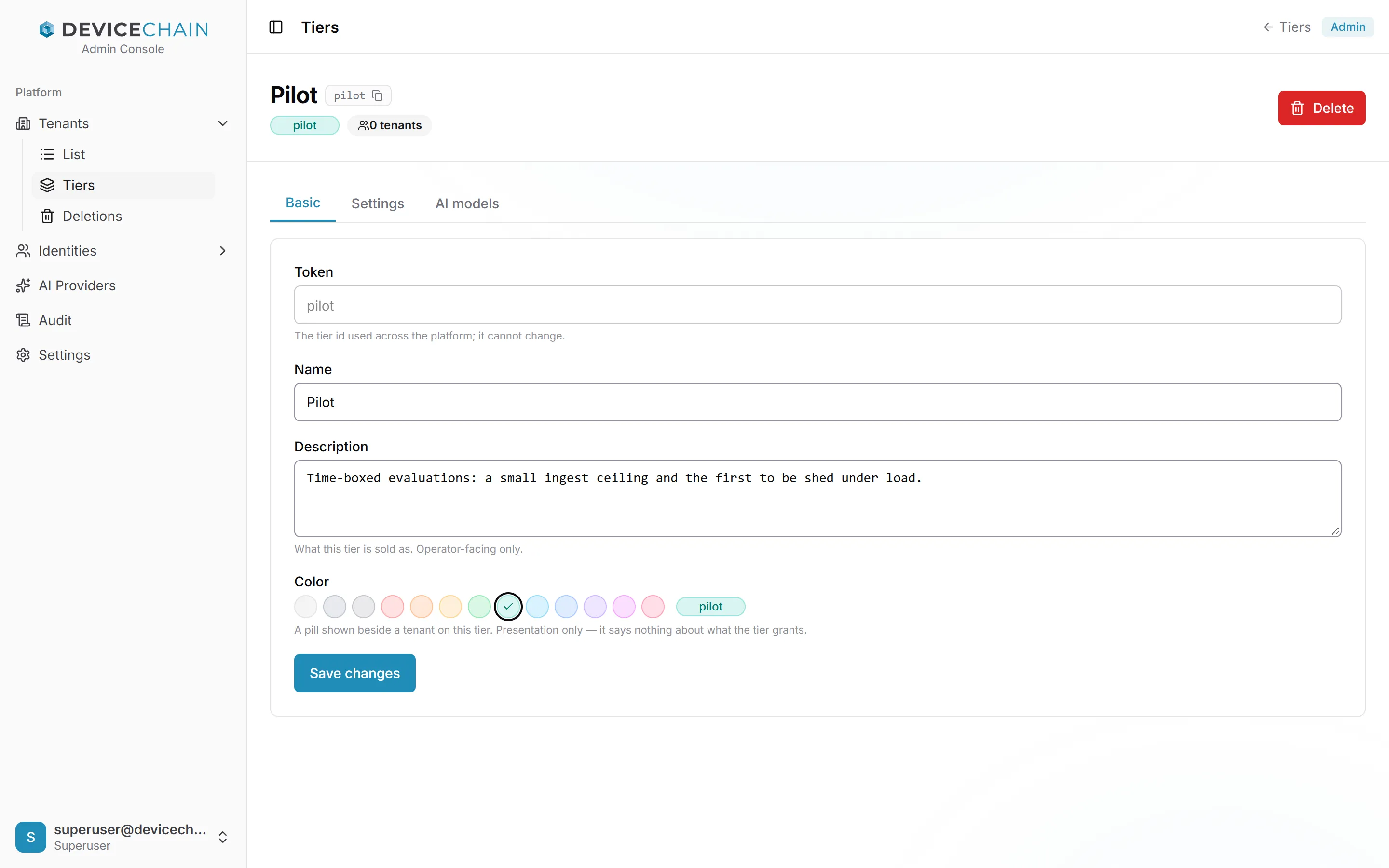The image size is (1389, 868).
Task: Click the Tenants building icon
Action: point(23,123)
